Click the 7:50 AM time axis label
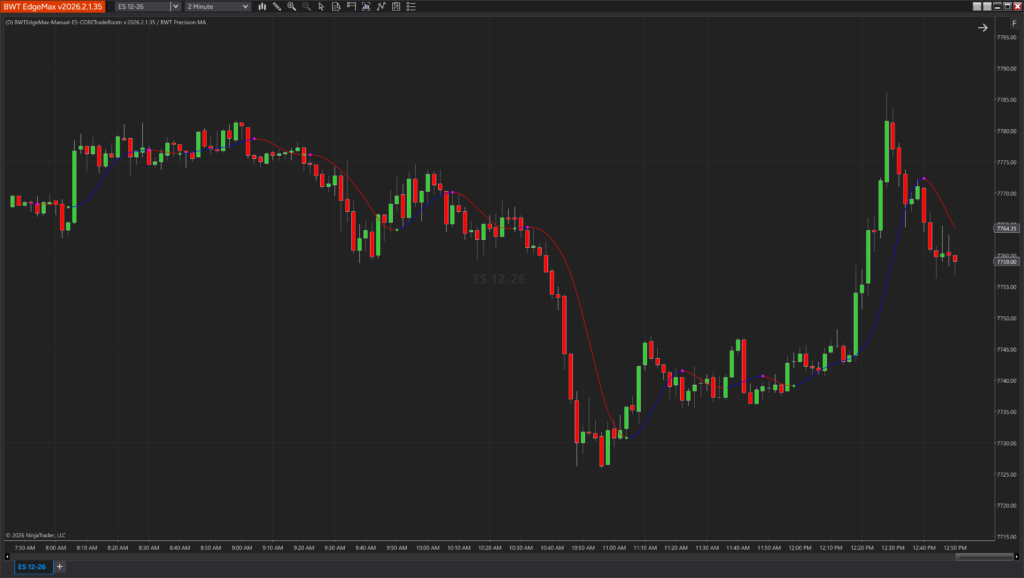This screenshot has height=578, width=1024. coord(25,548)
